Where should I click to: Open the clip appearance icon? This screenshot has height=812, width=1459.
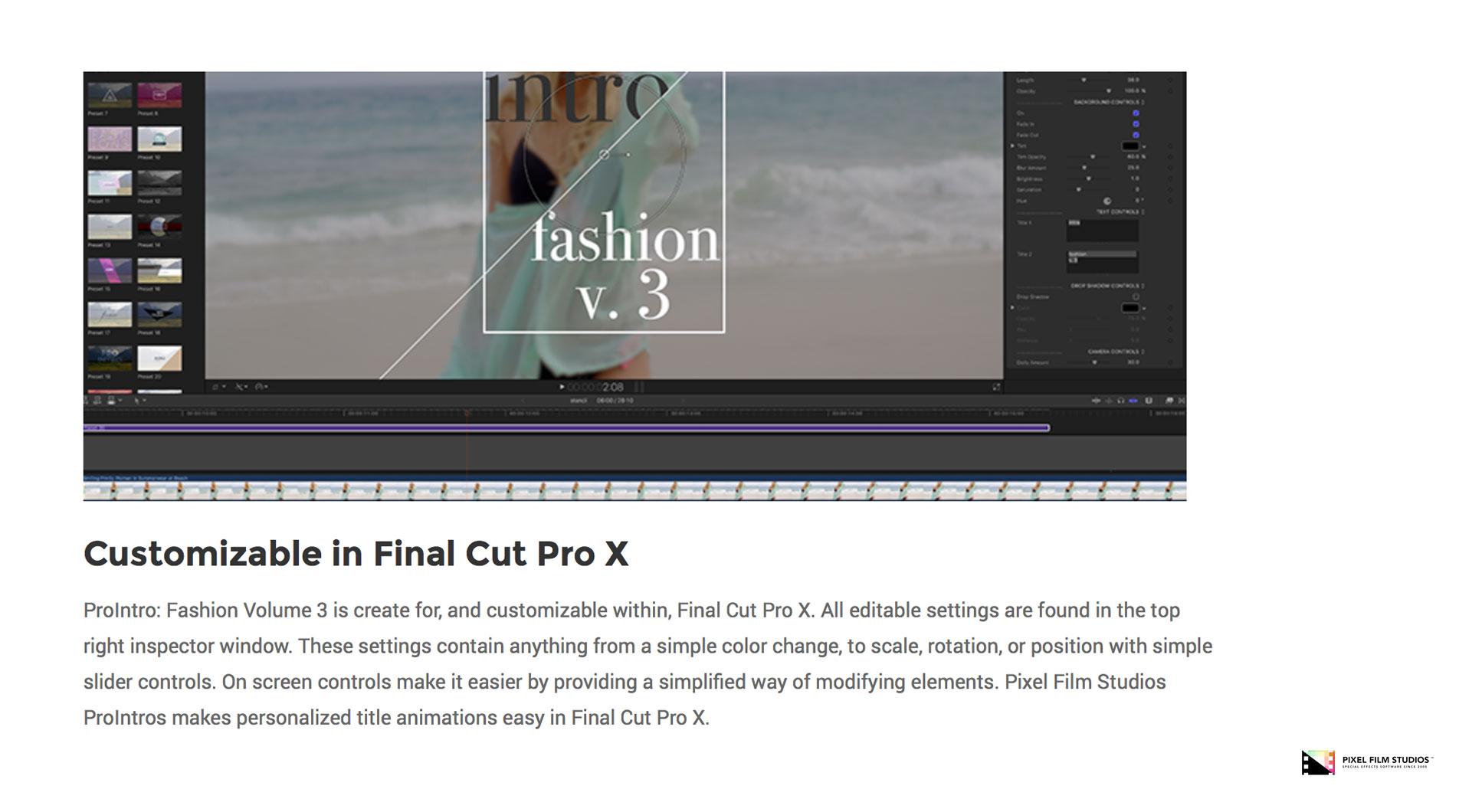[1149, 401]
